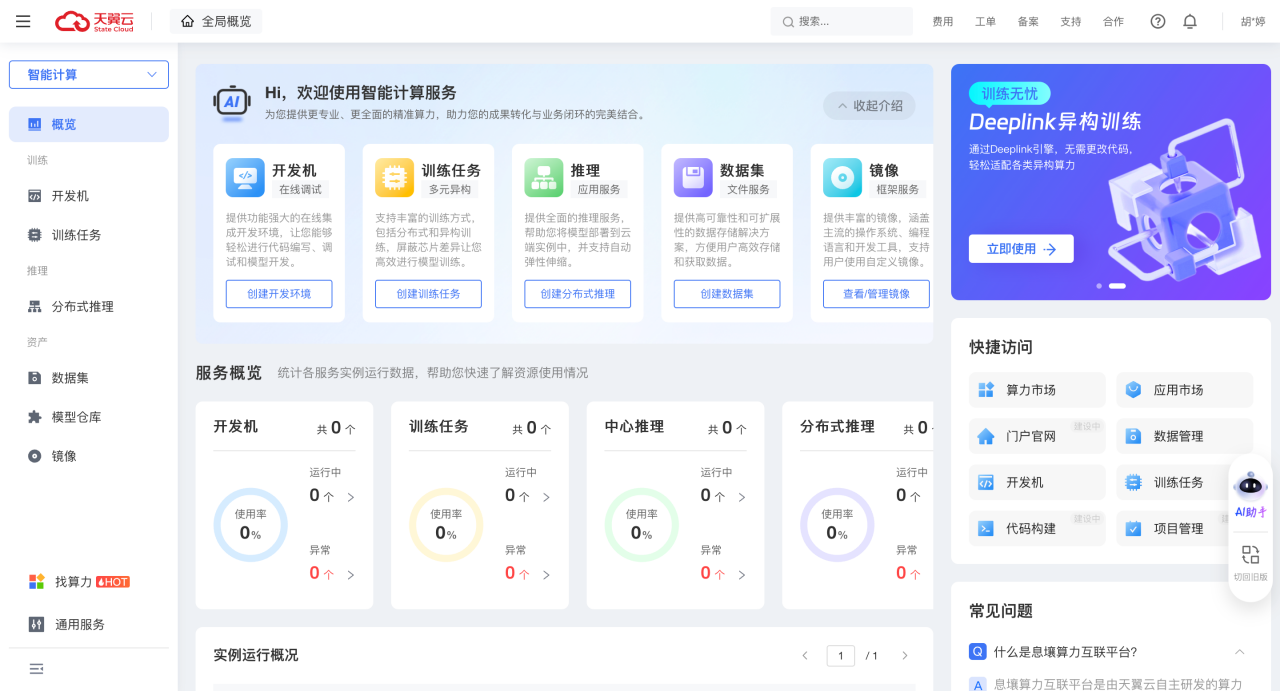This screenshot has width=1280, height=691.
Task: Click the 分布式推理 sidebar icon
Action: (35, 307)
